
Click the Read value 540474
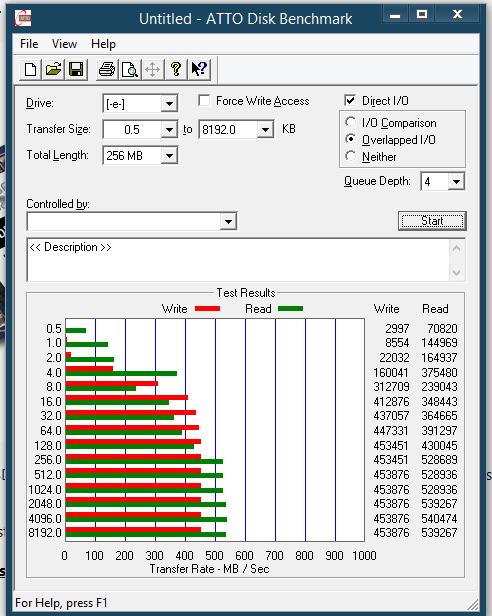point(439,519)
